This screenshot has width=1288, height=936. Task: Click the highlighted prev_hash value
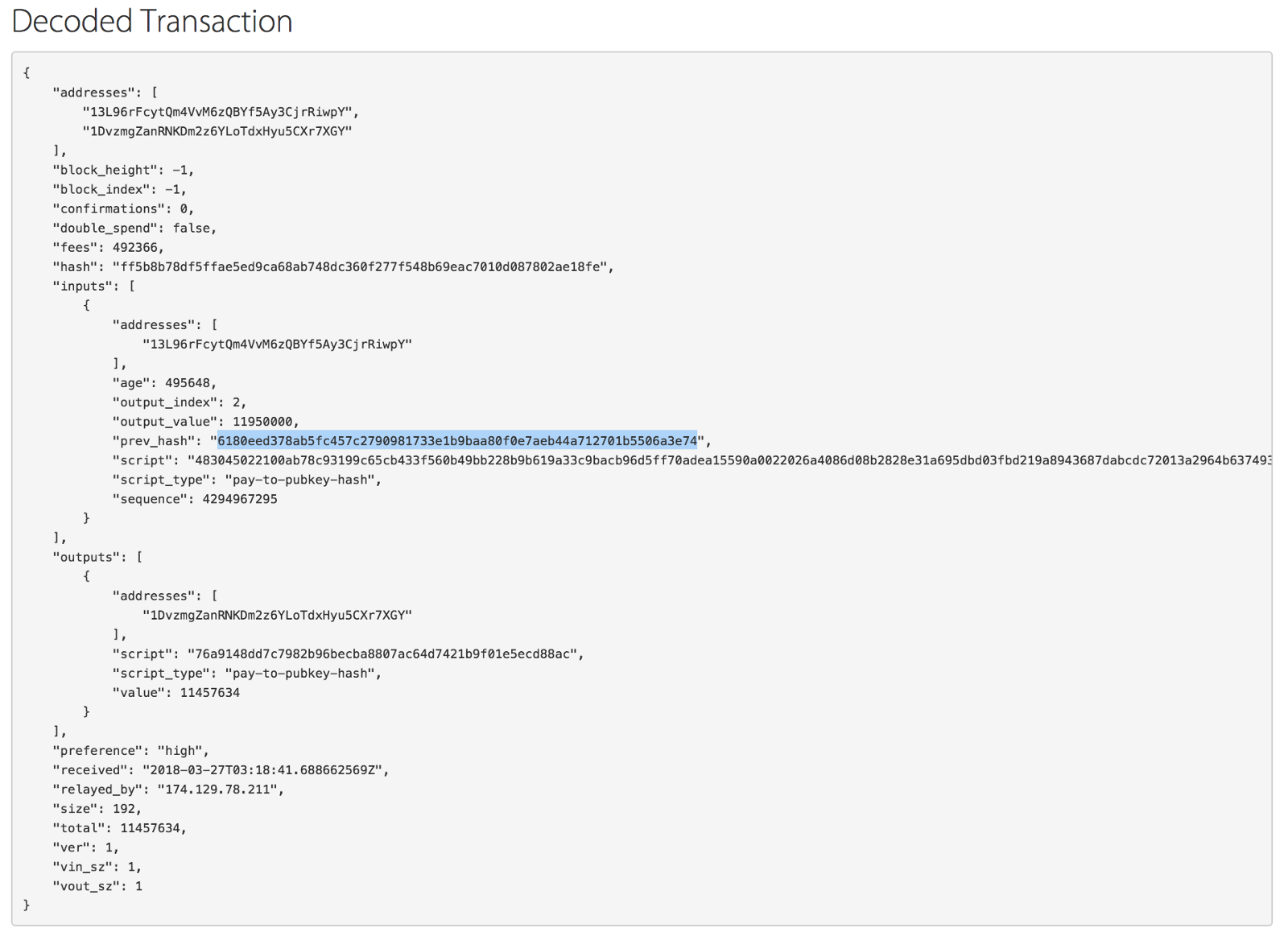456,440
